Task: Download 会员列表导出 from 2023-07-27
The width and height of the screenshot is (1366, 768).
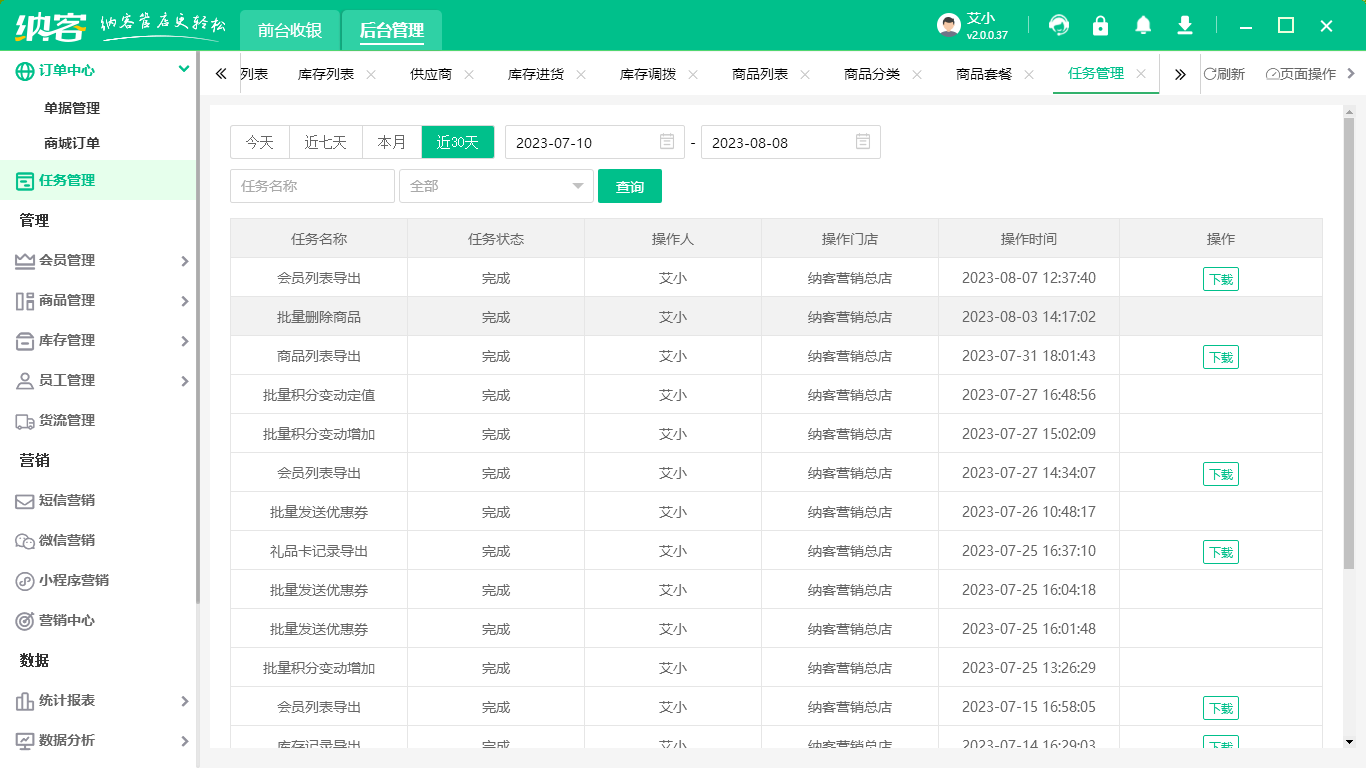Action: tap(1221, 474)
